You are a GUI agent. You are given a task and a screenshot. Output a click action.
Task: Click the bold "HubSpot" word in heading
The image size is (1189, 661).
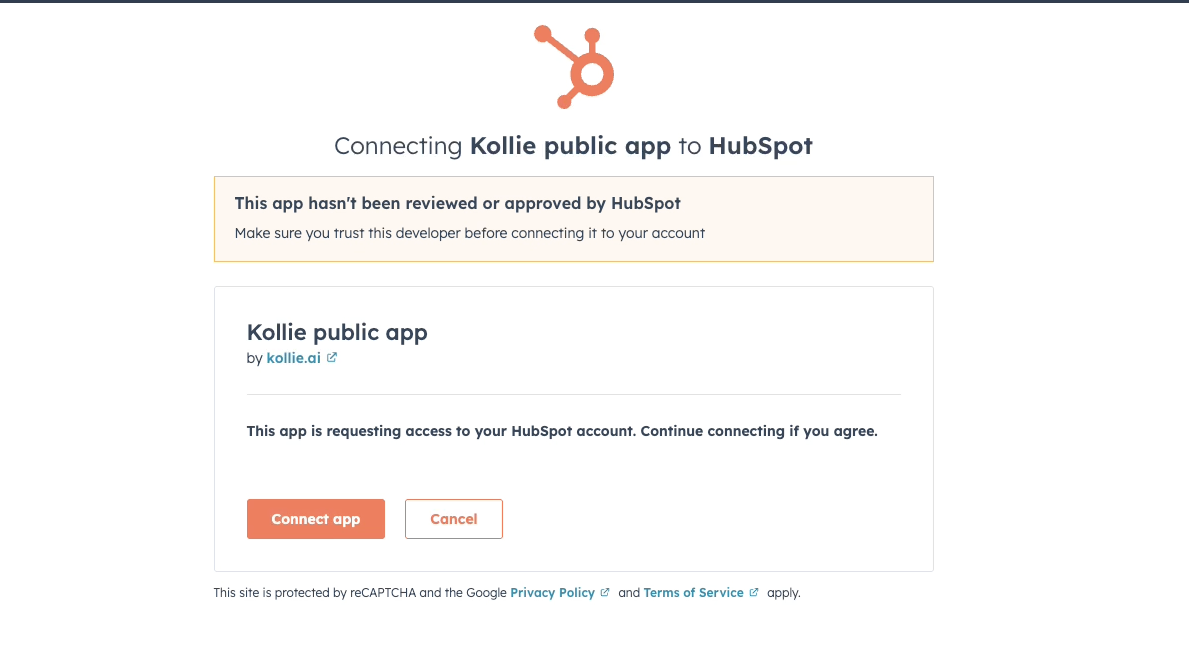click(760, 146)
